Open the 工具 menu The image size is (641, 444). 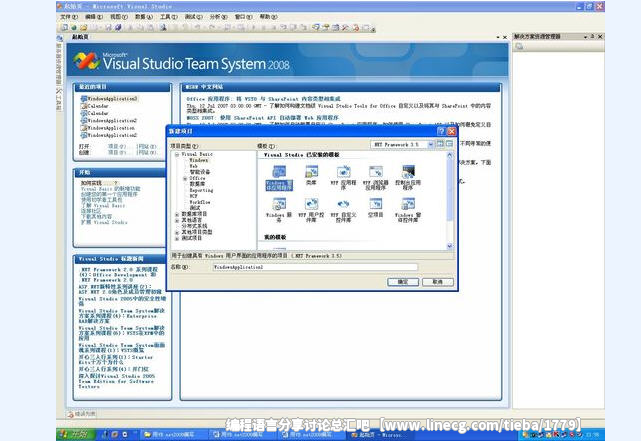click(168, 17)
